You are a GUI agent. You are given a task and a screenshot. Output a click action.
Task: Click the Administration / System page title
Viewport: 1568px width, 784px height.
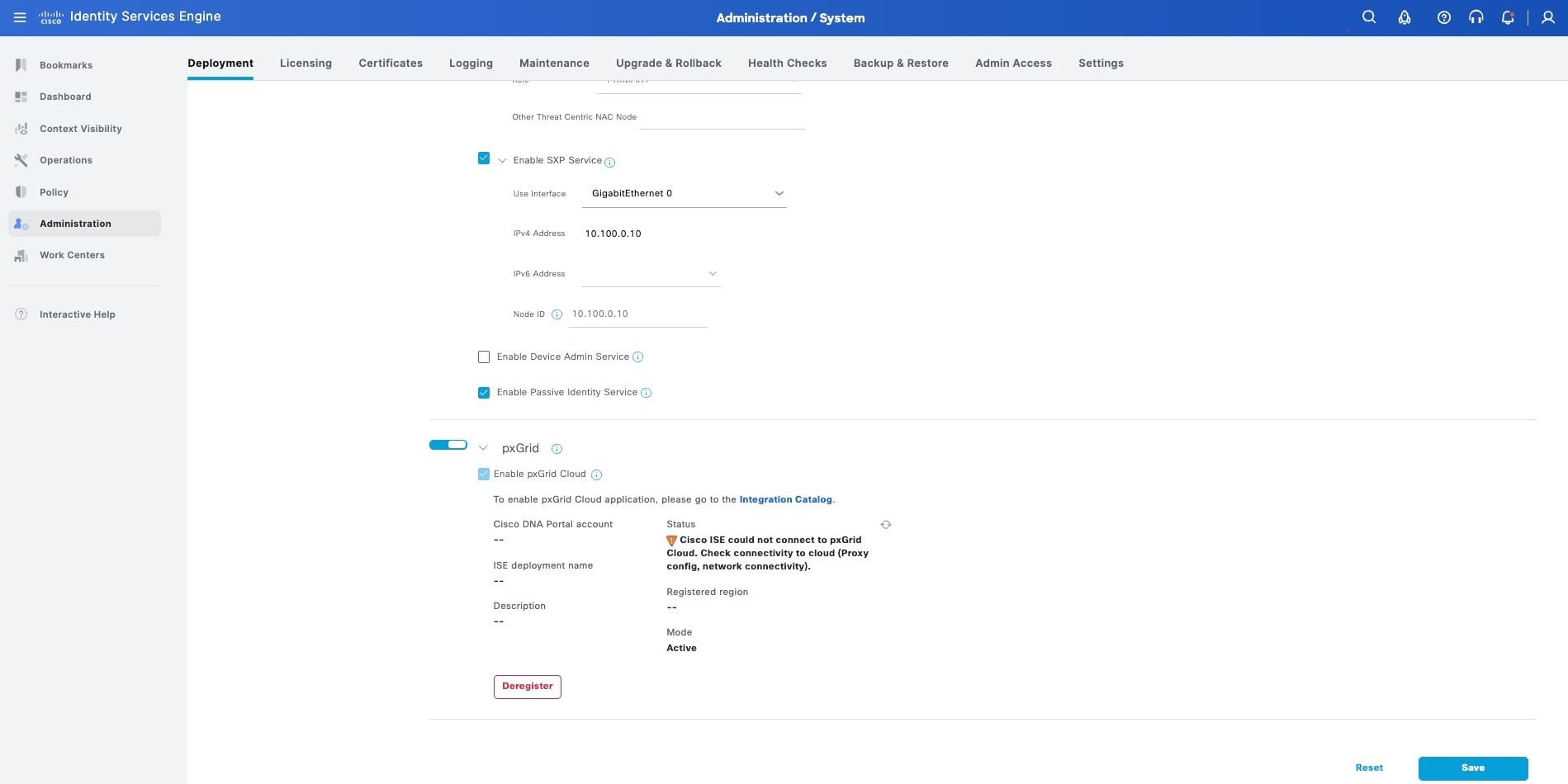click(x=790, y=18)
